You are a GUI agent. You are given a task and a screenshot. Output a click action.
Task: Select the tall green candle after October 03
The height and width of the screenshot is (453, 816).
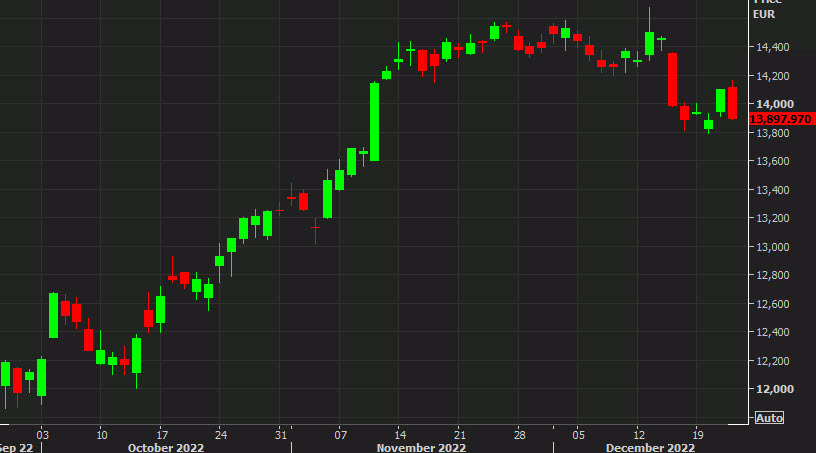pos(54,315)
